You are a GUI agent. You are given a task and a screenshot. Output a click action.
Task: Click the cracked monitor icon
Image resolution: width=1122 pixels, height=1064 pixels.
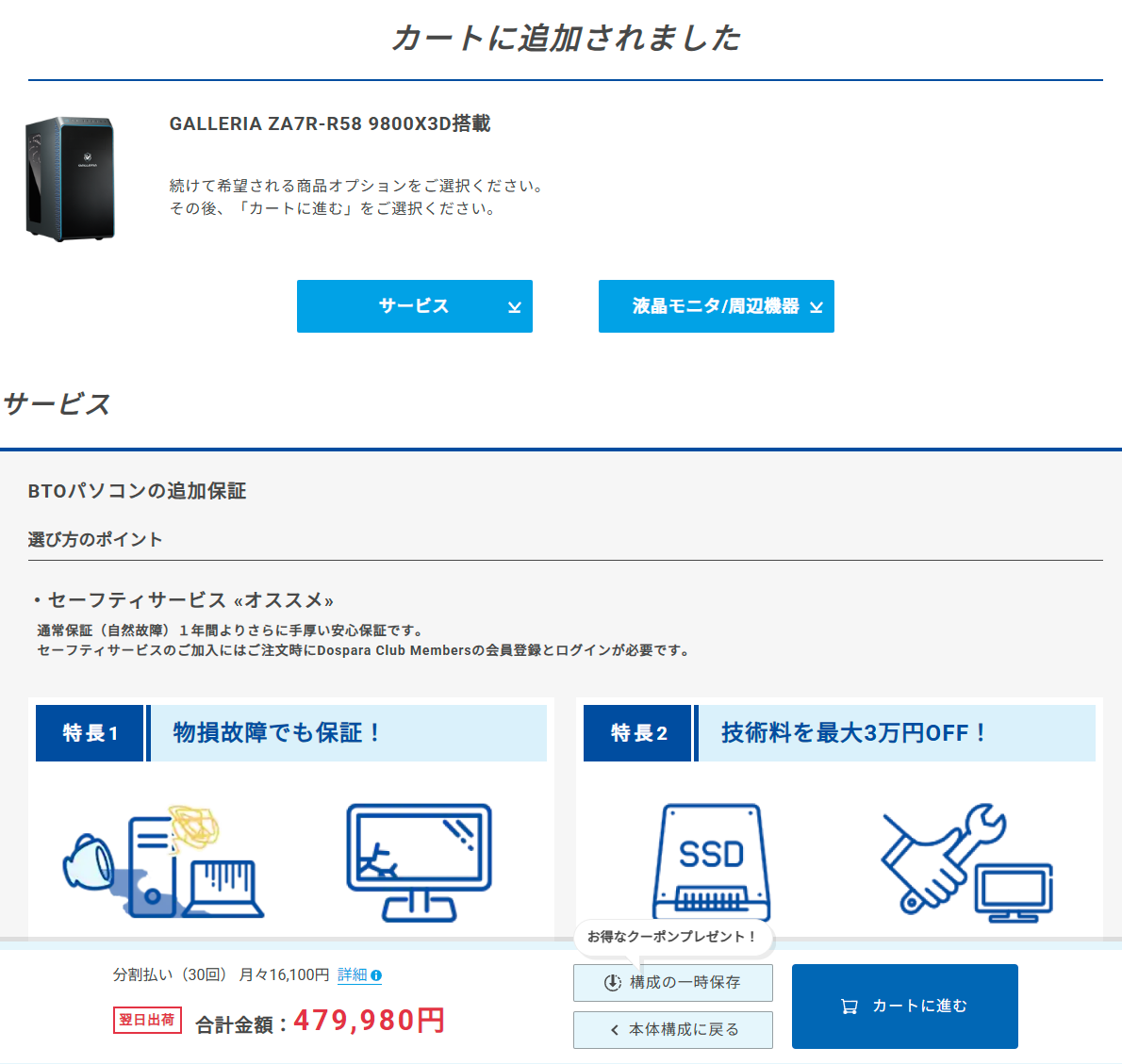420,862
